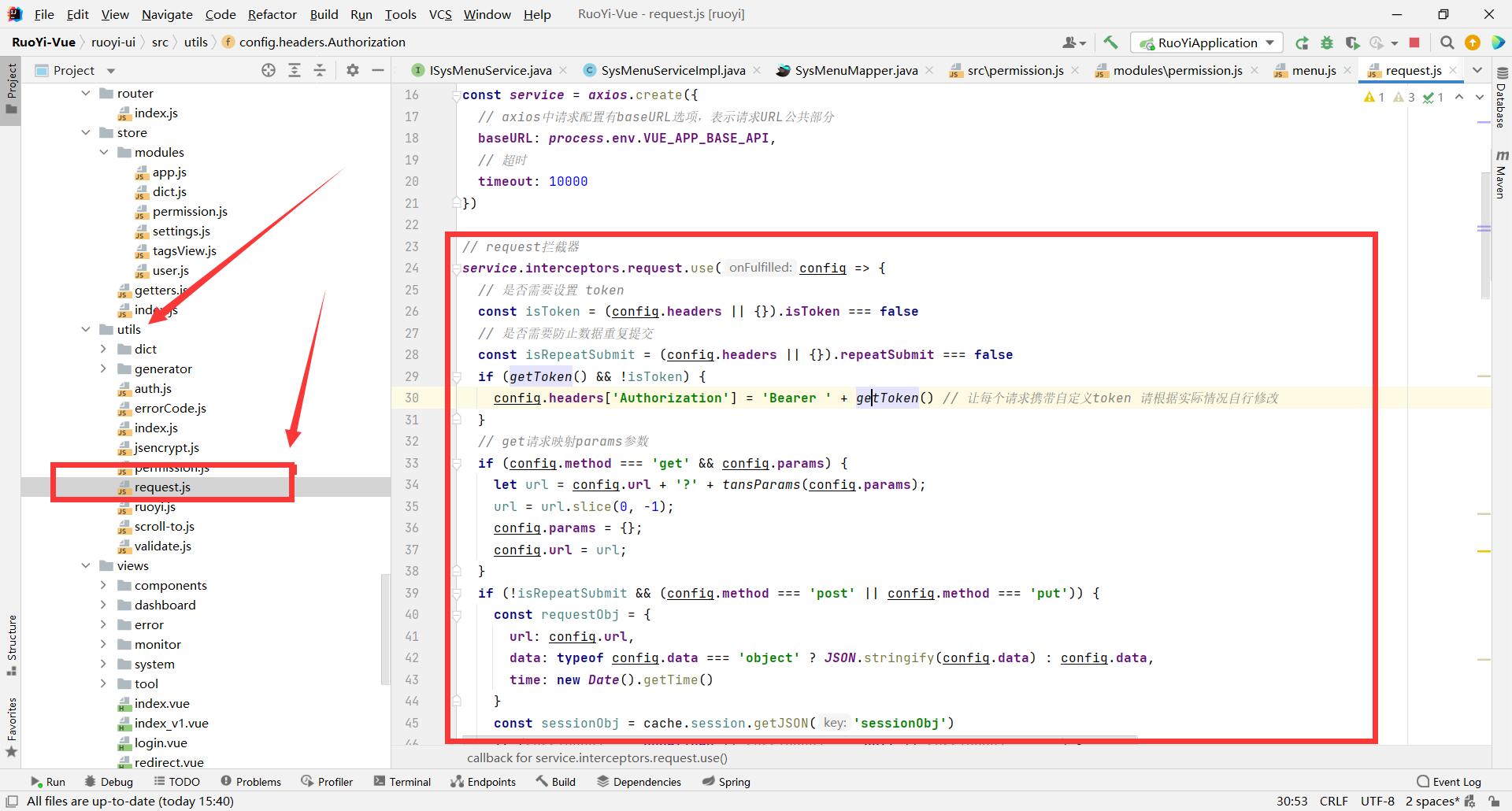Start debugging with the bug icon
Image resolution: width=1512 pixels, height=811 pixels.
point(1327,43)
